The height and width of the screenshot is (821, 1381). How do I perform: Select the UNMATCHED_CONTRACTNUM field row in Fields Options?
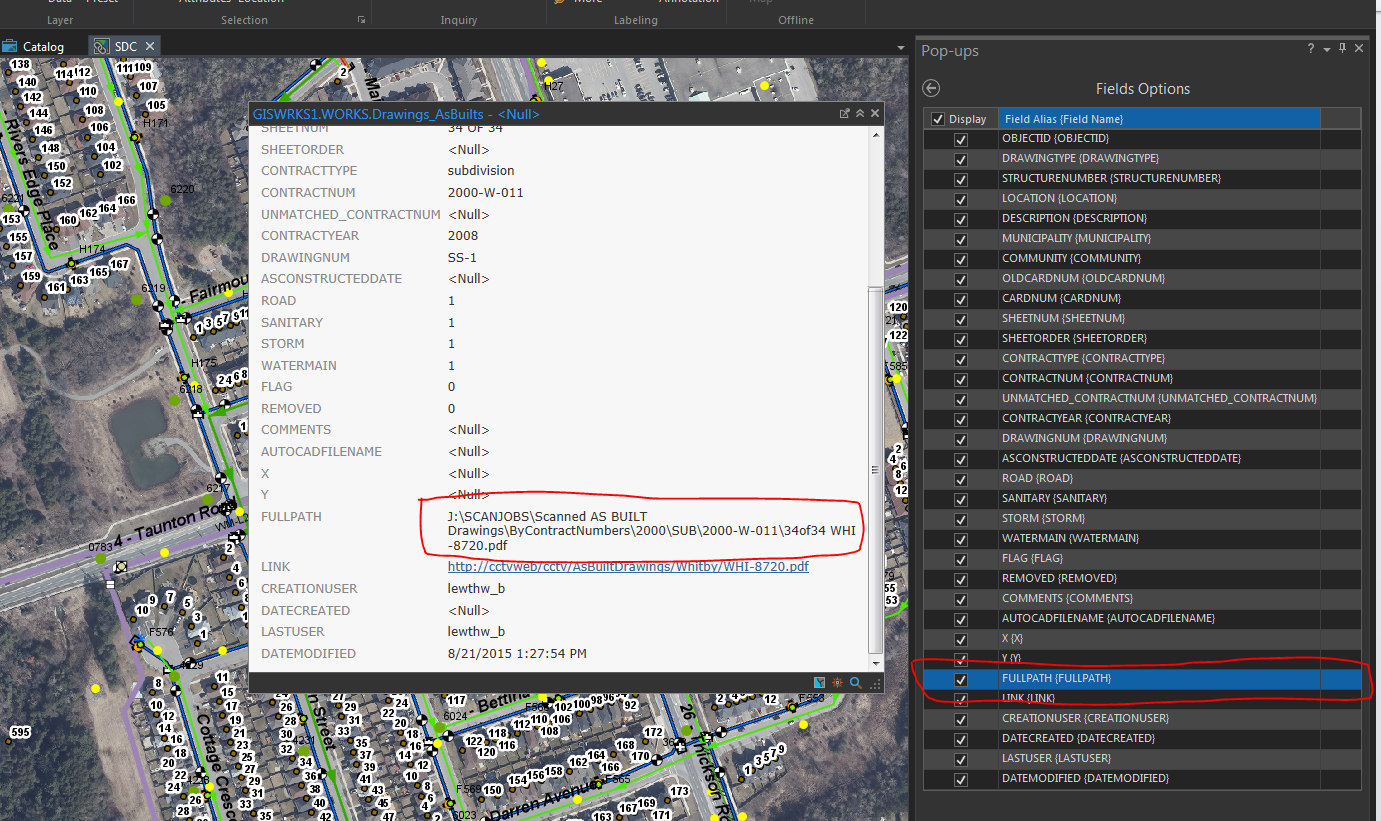point(1141,398)
